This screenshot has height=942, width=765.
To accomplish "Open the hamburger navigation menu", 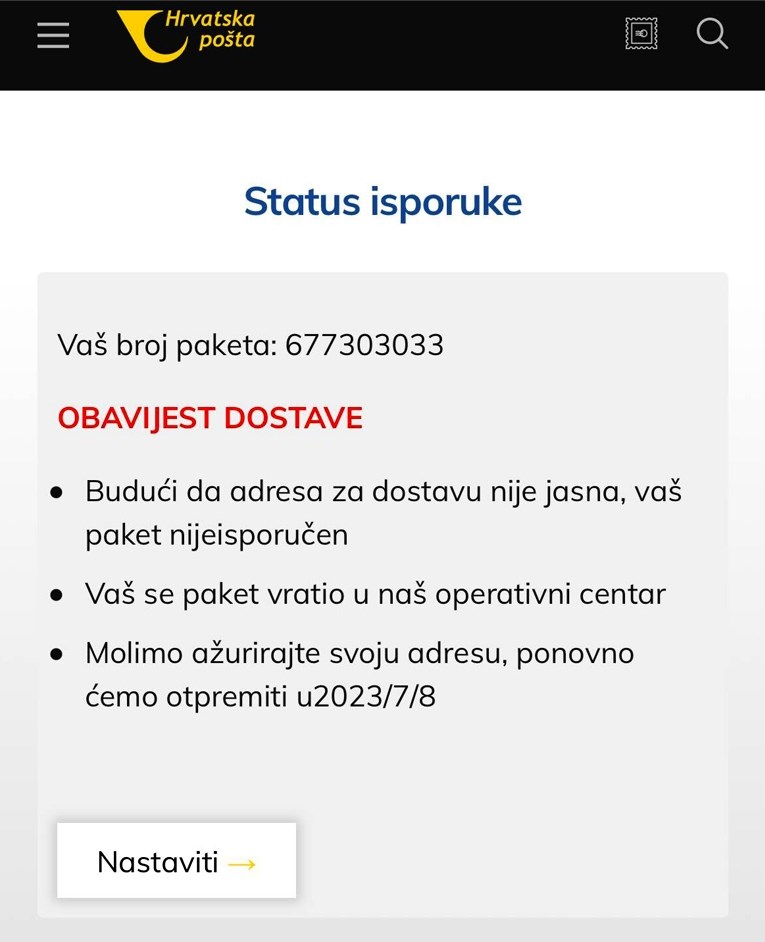I will (53, 35).
